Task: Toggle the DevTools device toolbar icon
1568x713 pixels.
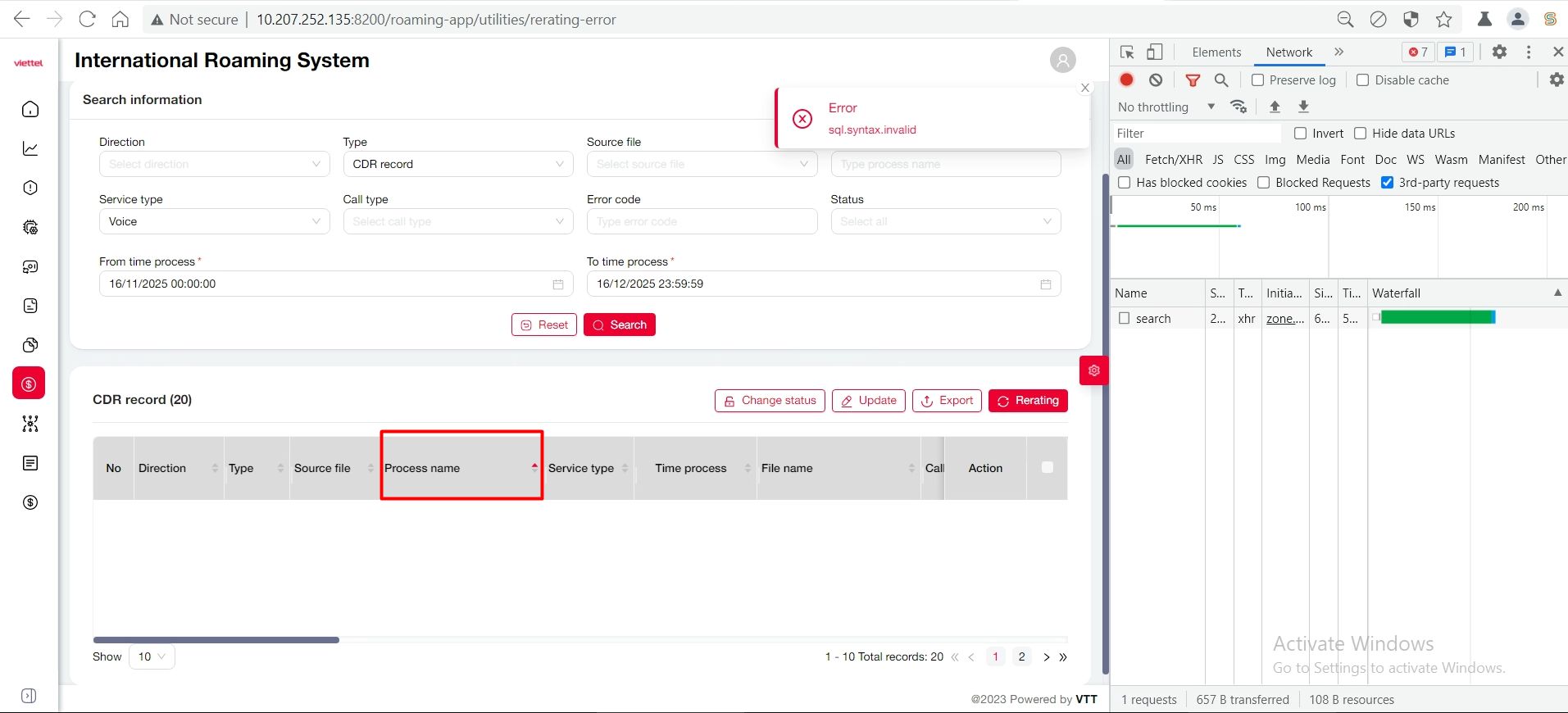Action: pos(1154,52)
